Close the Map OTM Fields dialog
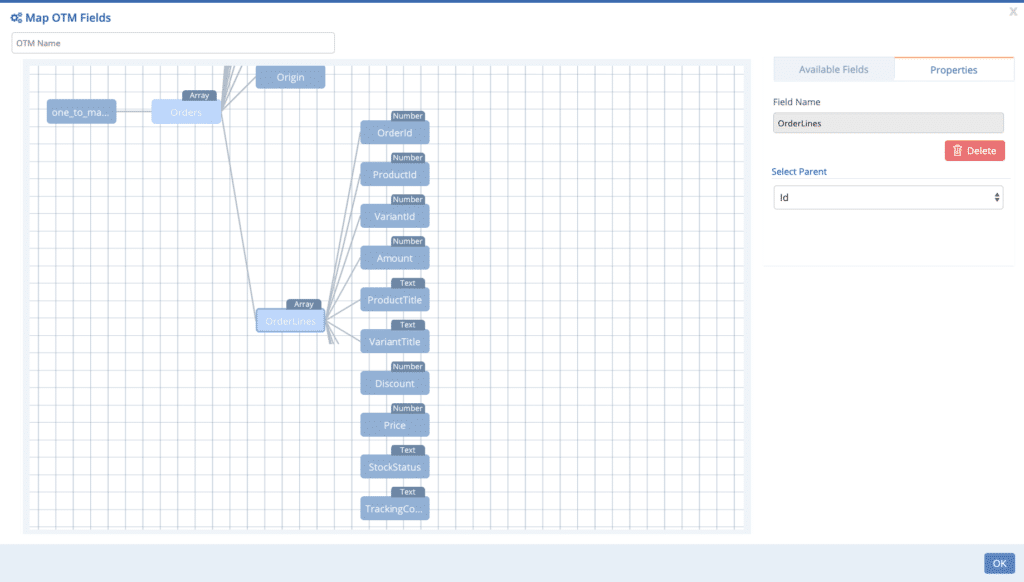Image resolution: width=1024 pixels, height=582 pixels. click(1013, 12)
